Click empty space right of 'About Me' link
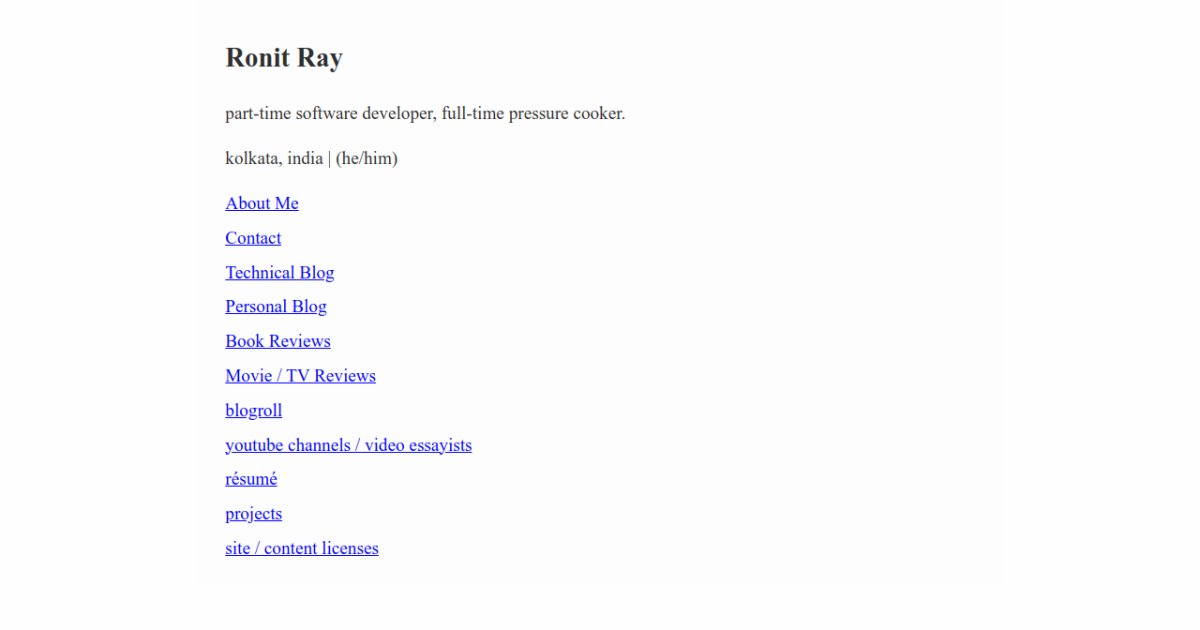The width and height of the screenshot is (1200, 630). (600, 203)
